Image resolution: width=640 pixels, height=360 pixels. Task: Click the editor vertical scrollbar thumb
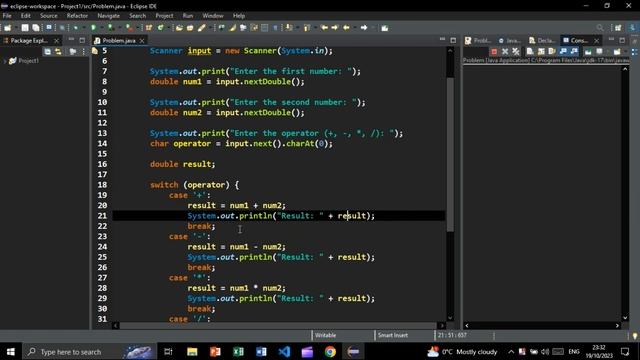(x=450, y=154)
